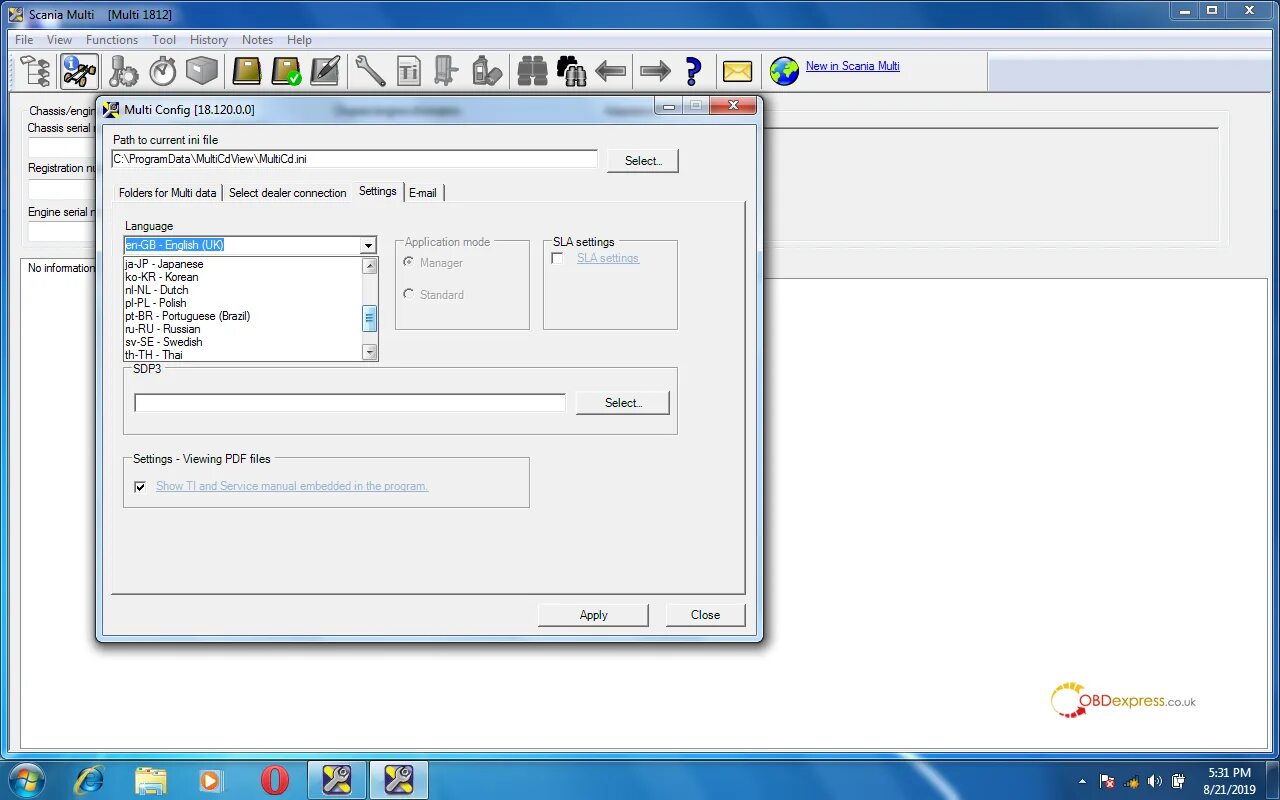Open the New in Scania Multi link
Image resolution: width=1280 pixels, height=800 pixels.
coord(853,66)
